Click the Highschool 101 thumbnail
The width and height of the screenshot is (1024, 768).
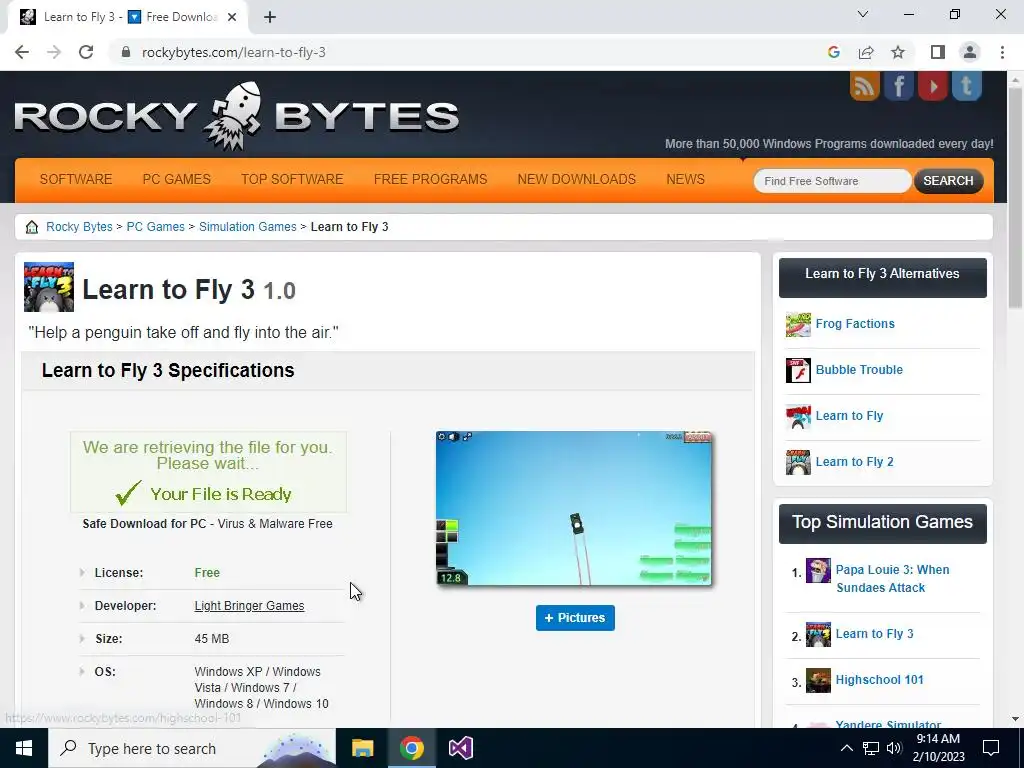(818, 680)
